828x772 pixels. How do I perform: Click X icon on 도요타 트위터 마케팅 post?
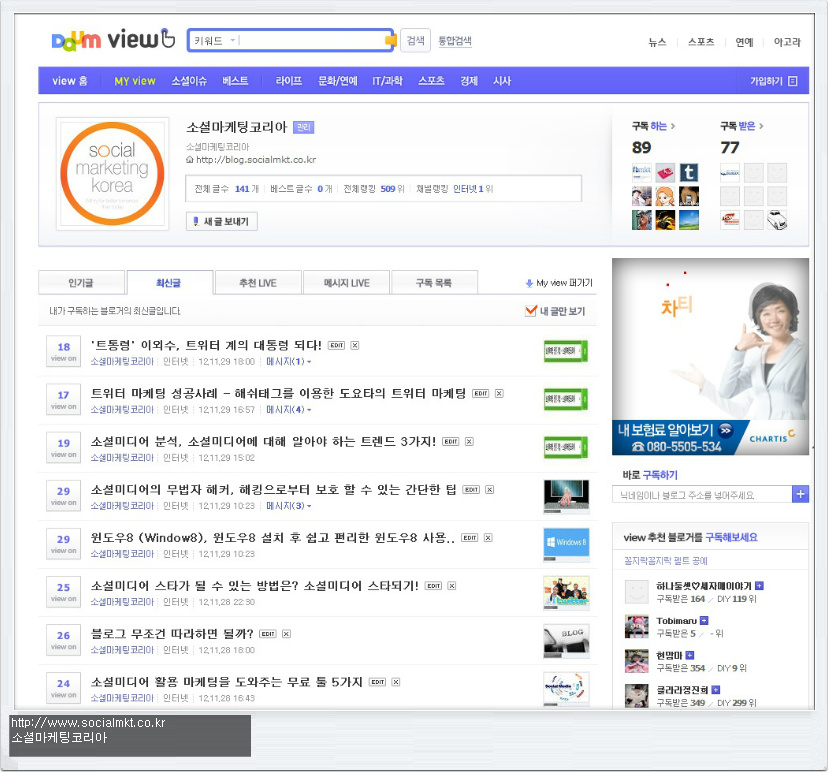[499, 393]
